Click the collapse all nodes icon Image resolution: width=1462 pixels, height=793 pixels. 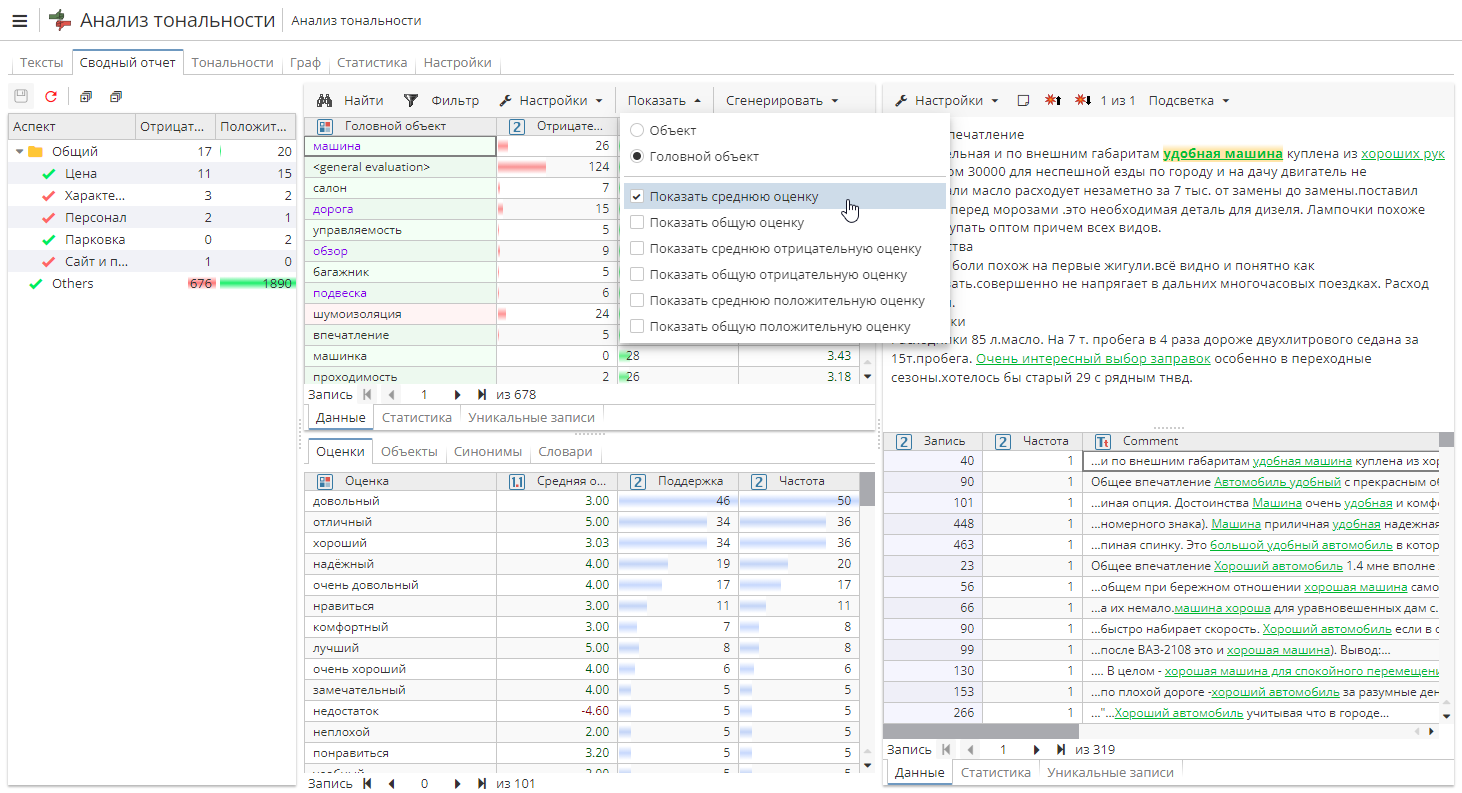(116, 97)
